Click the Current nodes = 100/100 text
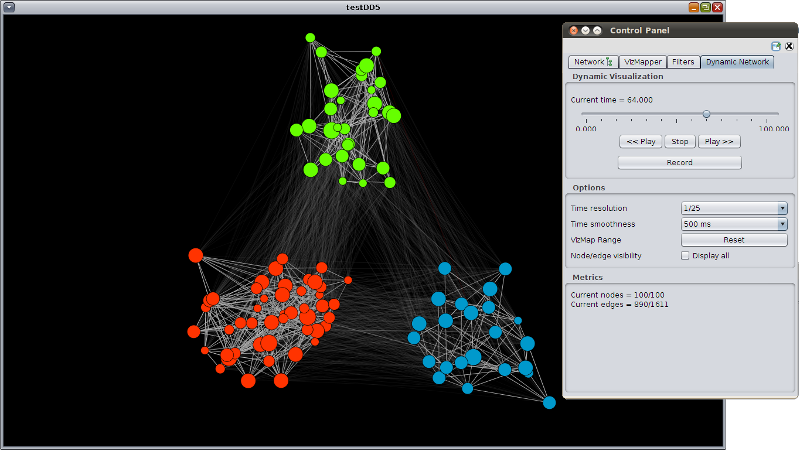The width and height of the screenshot is (800, 451). (x=617, y=295)
